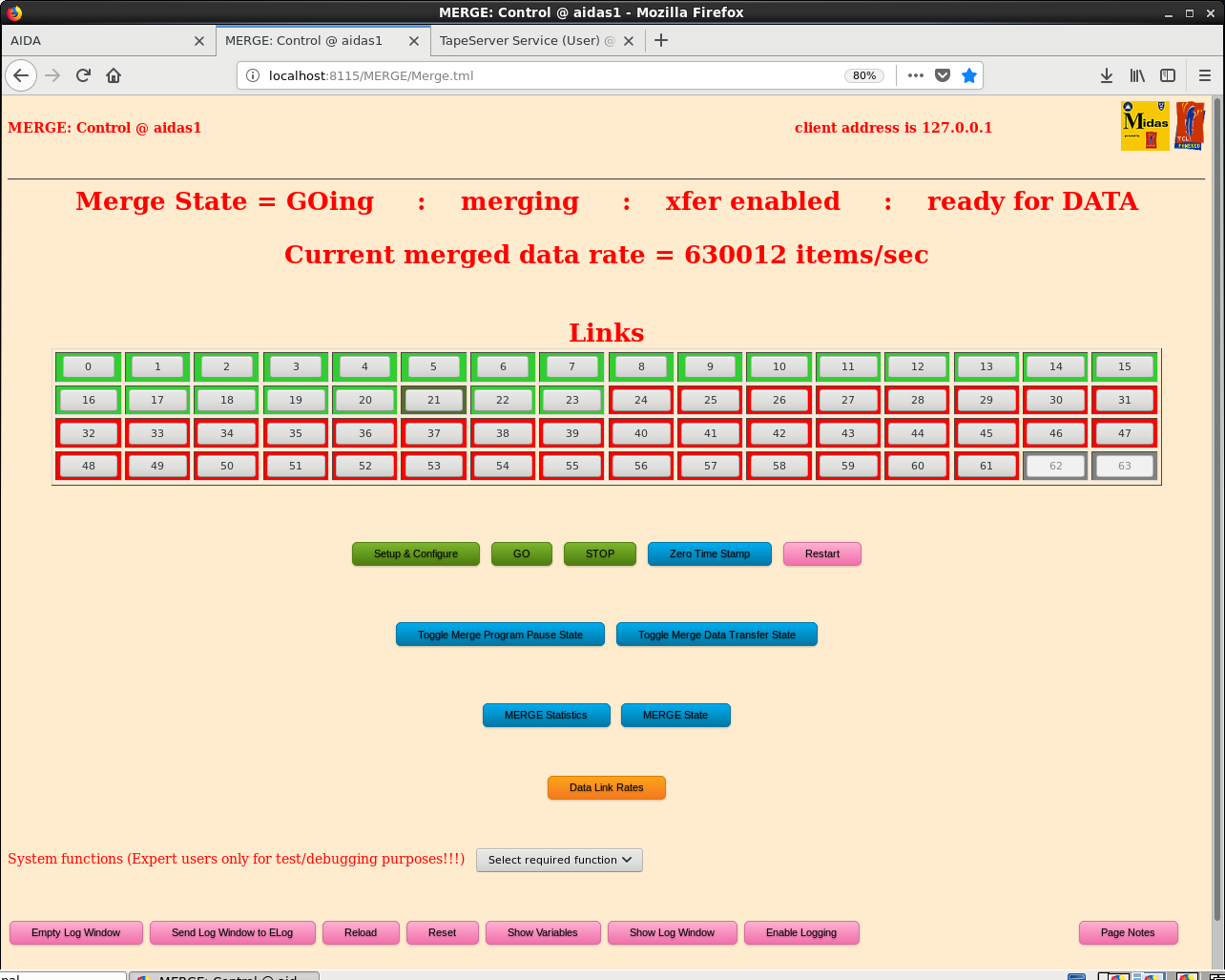This screenshot has width=1225, height=980.
Task: Toggle Merge Data Transfer State
Action: pyautogui.click(x=716, y=635)
